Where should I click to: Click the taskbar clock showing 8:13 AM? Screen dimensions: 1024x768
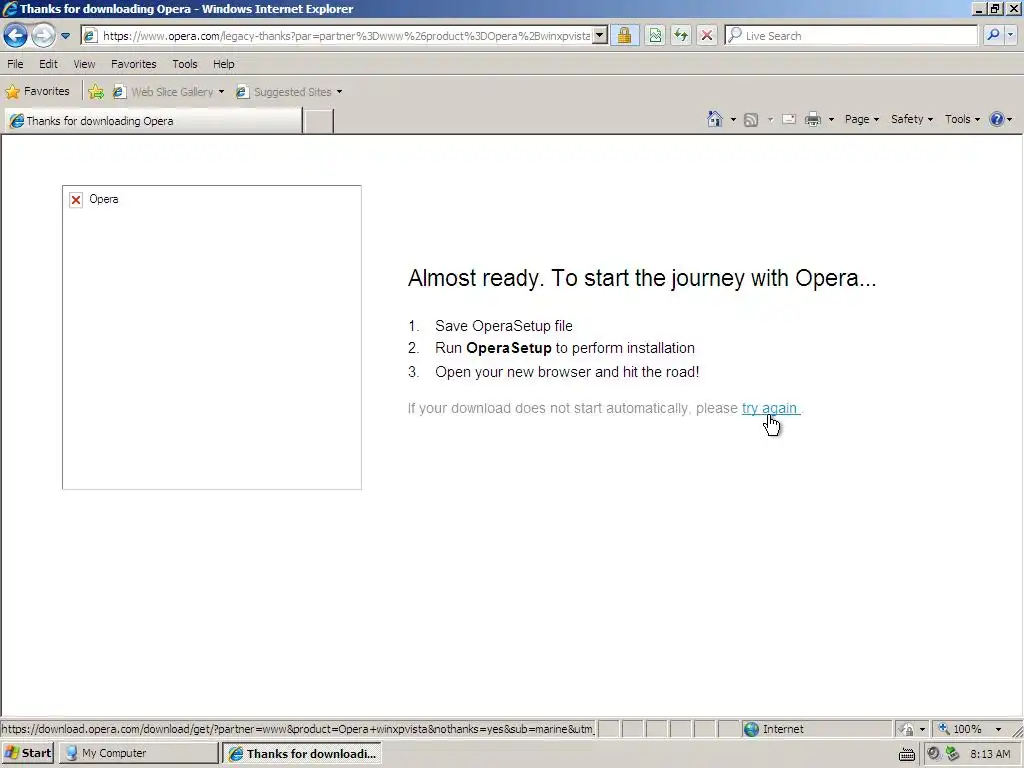[x=990, y=754]
